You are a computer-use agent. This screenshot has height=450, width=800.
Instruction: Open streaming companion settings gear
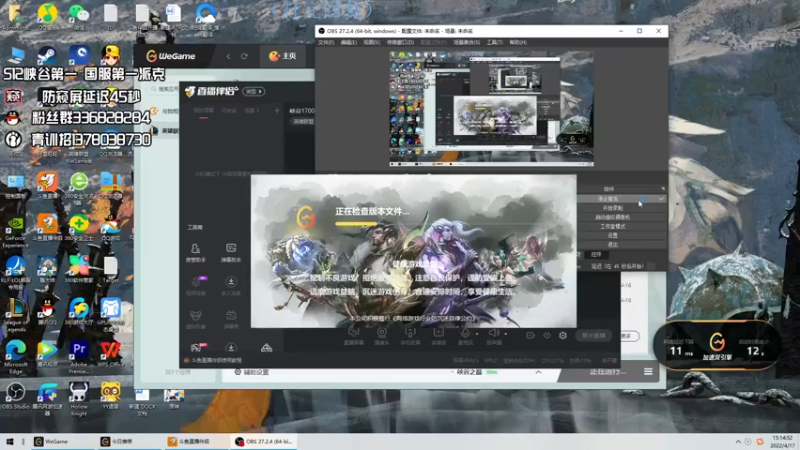point(563,335)
